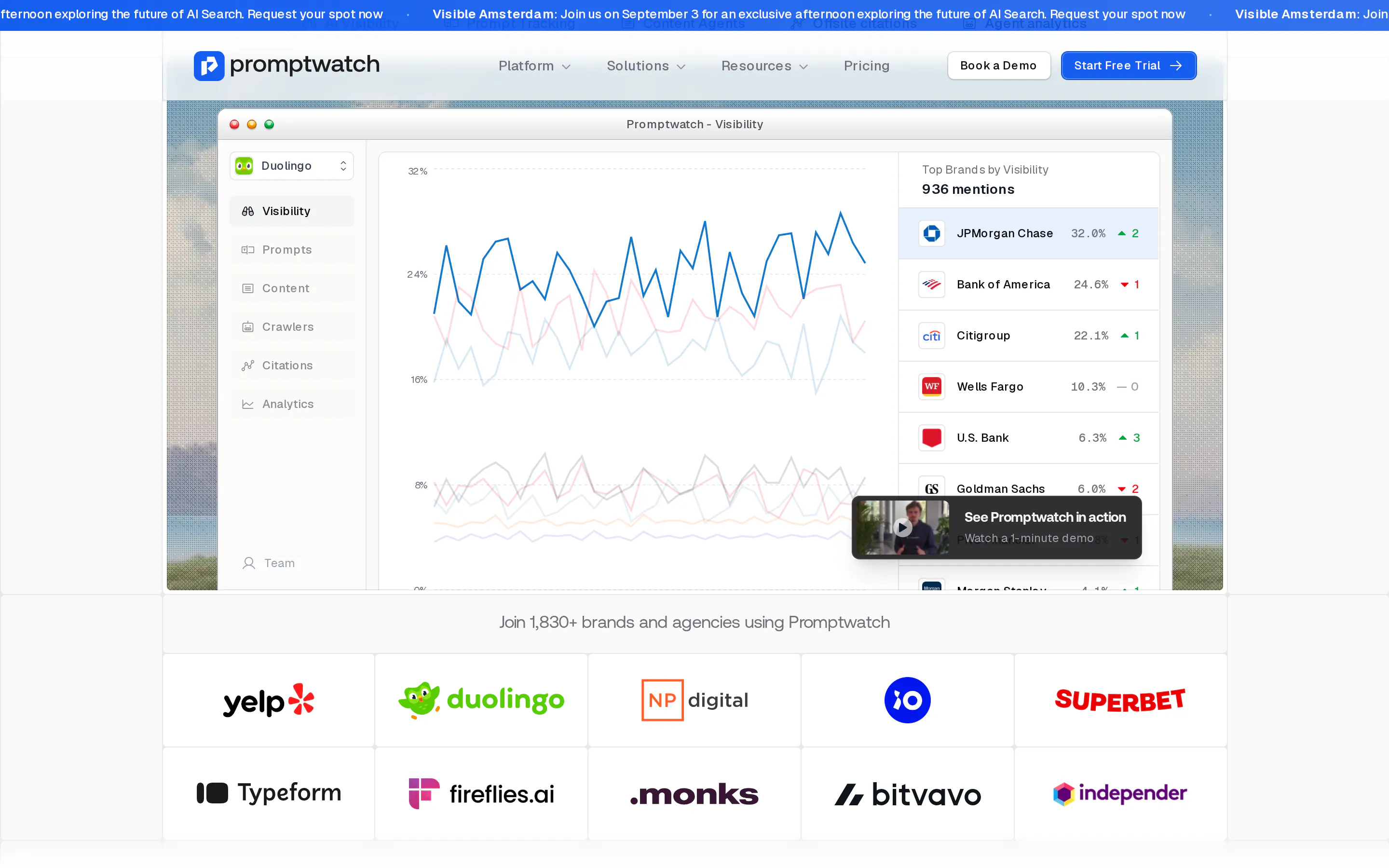This screenshot has width=1389, height=868.
Task: Click the NP digital logo
Action: coord(694,700)
